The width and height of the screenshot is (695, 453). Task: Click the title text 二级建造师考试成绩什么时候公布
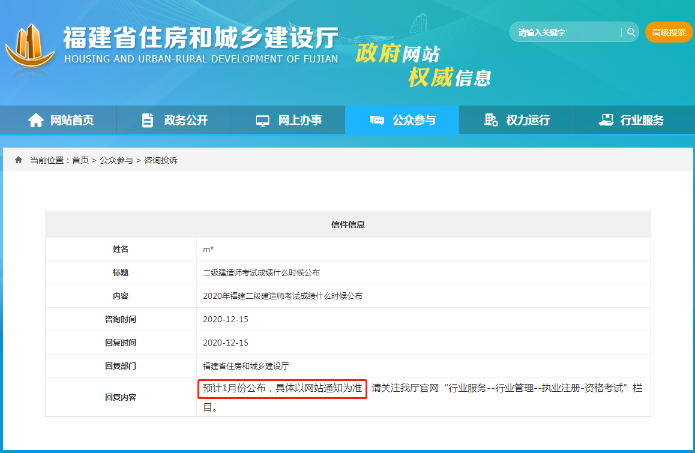pyautogui.click(x=261, y=273)
